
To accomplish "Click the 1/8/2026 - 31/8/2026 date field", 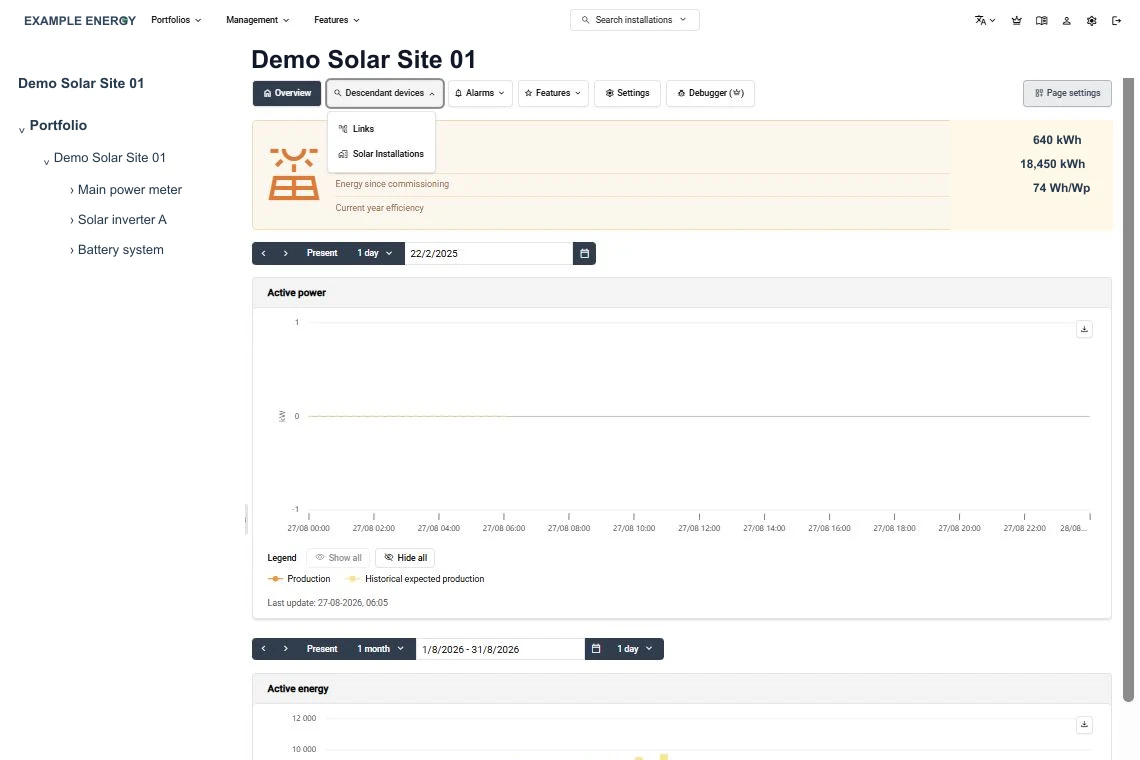I will [x=500, y=649].
